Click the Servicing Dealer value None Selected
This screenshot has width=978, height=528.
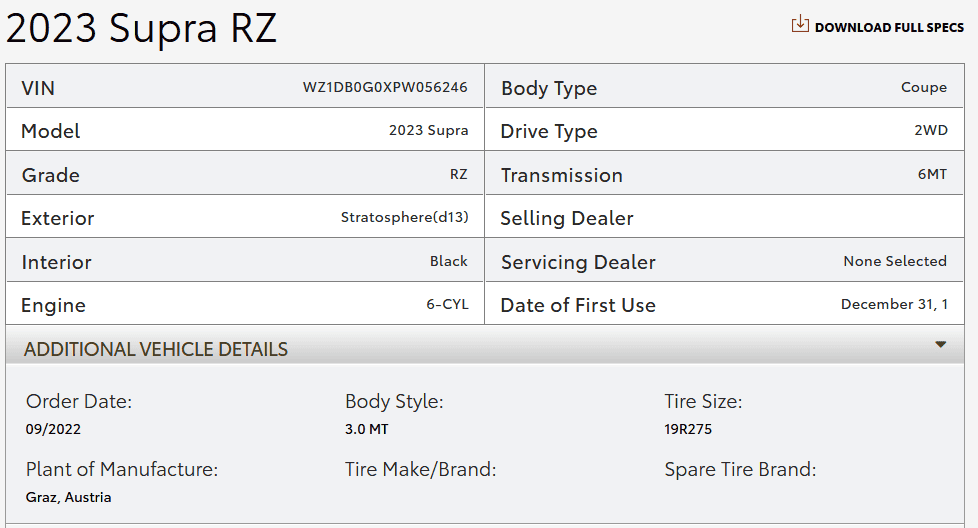[x=895, y=261]
